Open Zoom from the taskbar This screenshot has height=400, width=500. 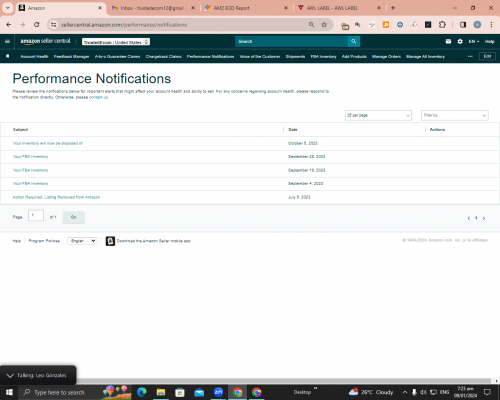218,392
